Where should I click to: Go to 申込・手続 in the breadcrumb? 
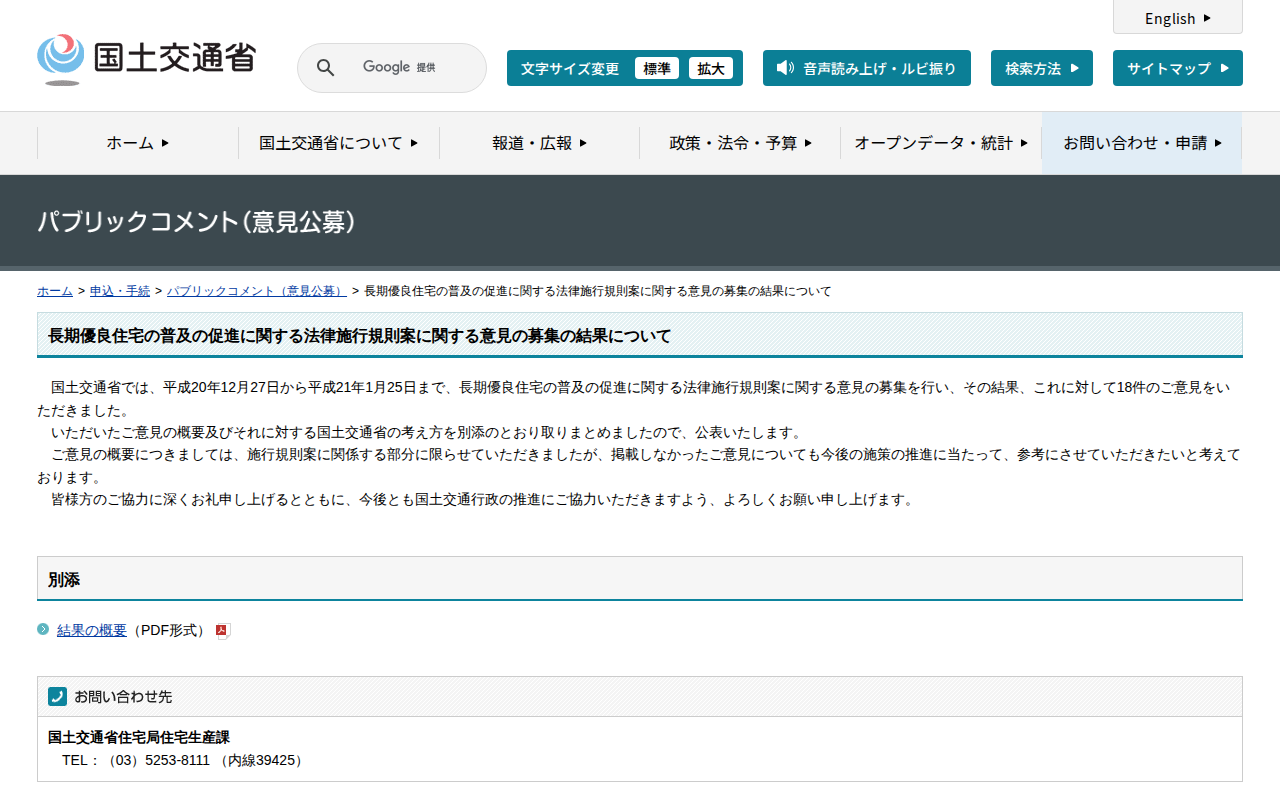120,291
